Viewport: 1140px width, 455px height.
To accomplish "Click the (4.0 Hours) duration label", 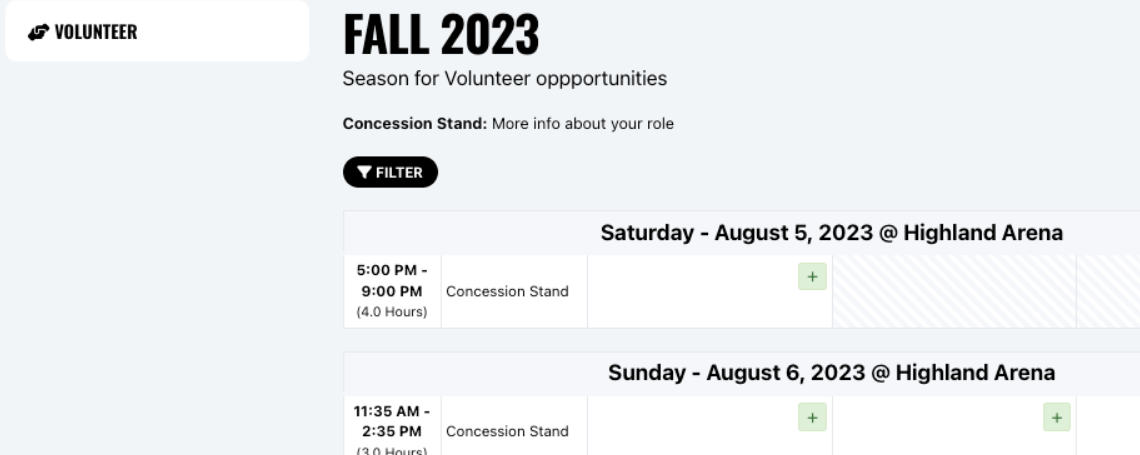I will 392,312.
